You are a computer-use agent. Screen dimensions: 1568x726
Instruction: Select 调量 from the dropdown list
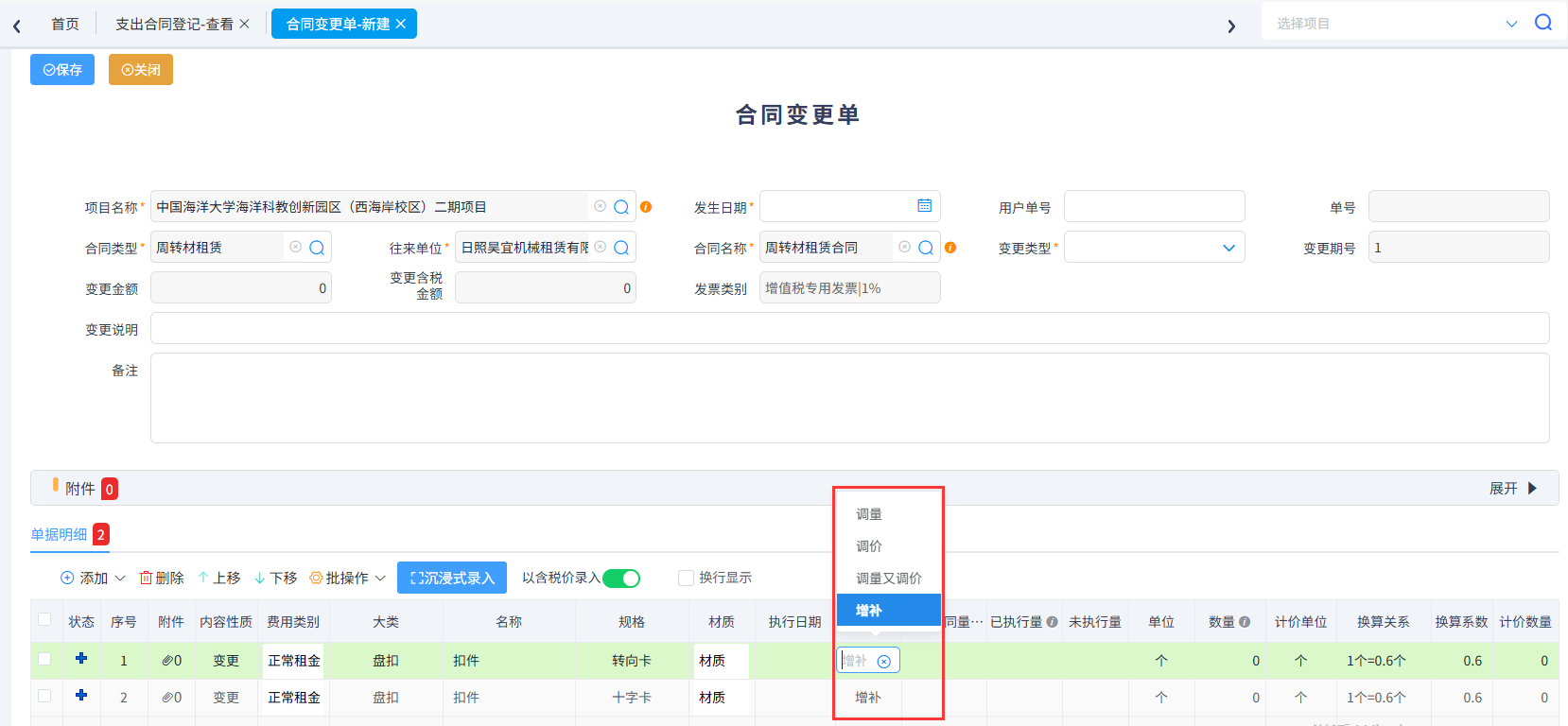click(x=889, y=514)
